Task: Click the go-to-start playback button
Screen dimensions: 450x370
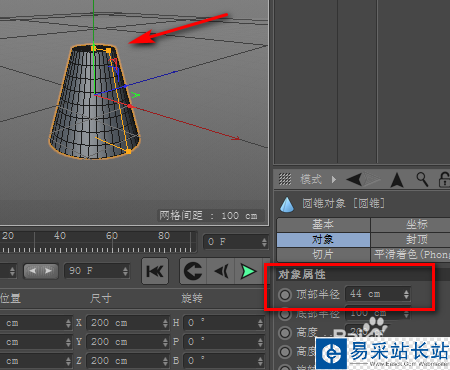Action: [x=155, y=271]
